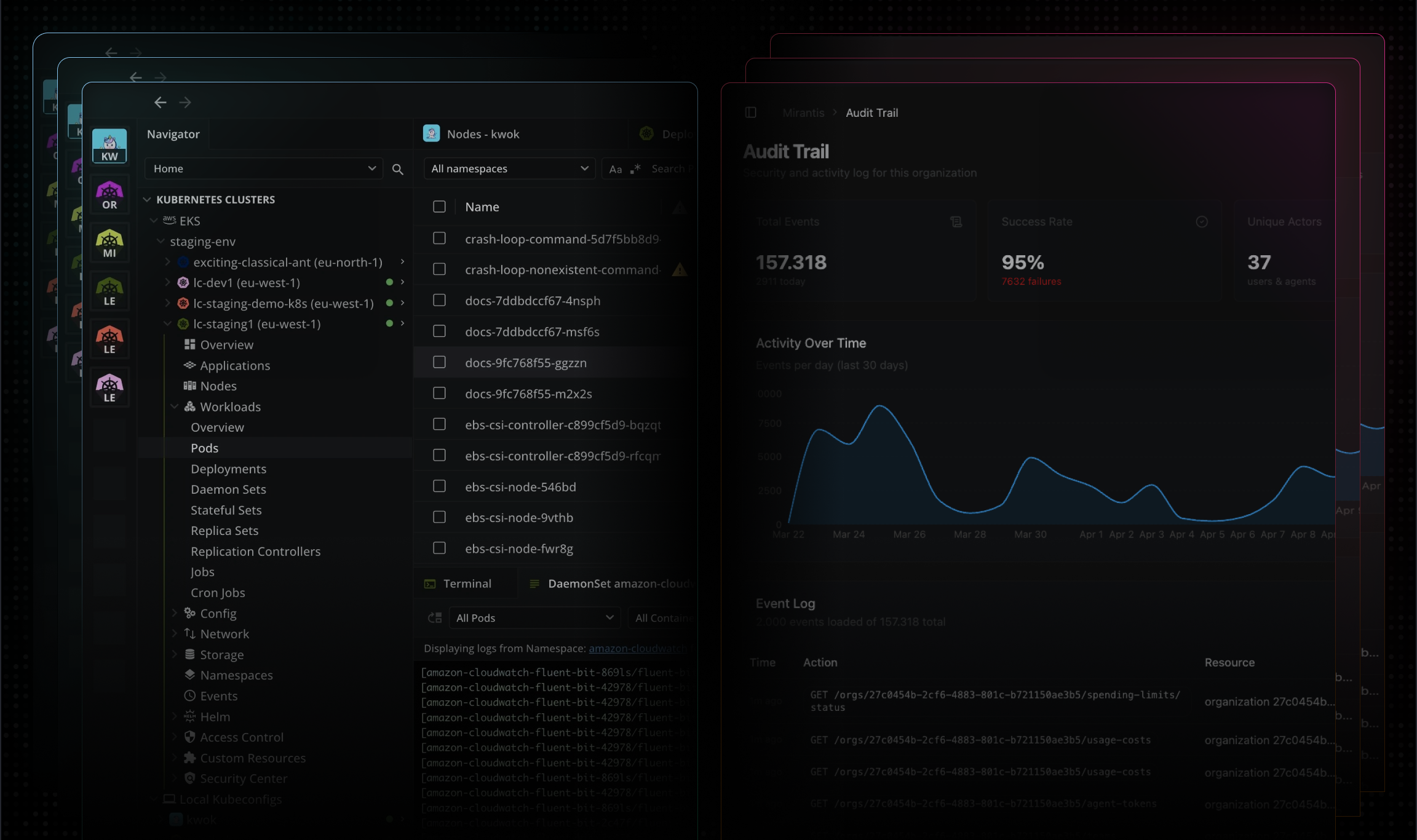Screen dimensions: 1417x840
Task: Click the back arrow in middle background window
Action: (136, 77)
